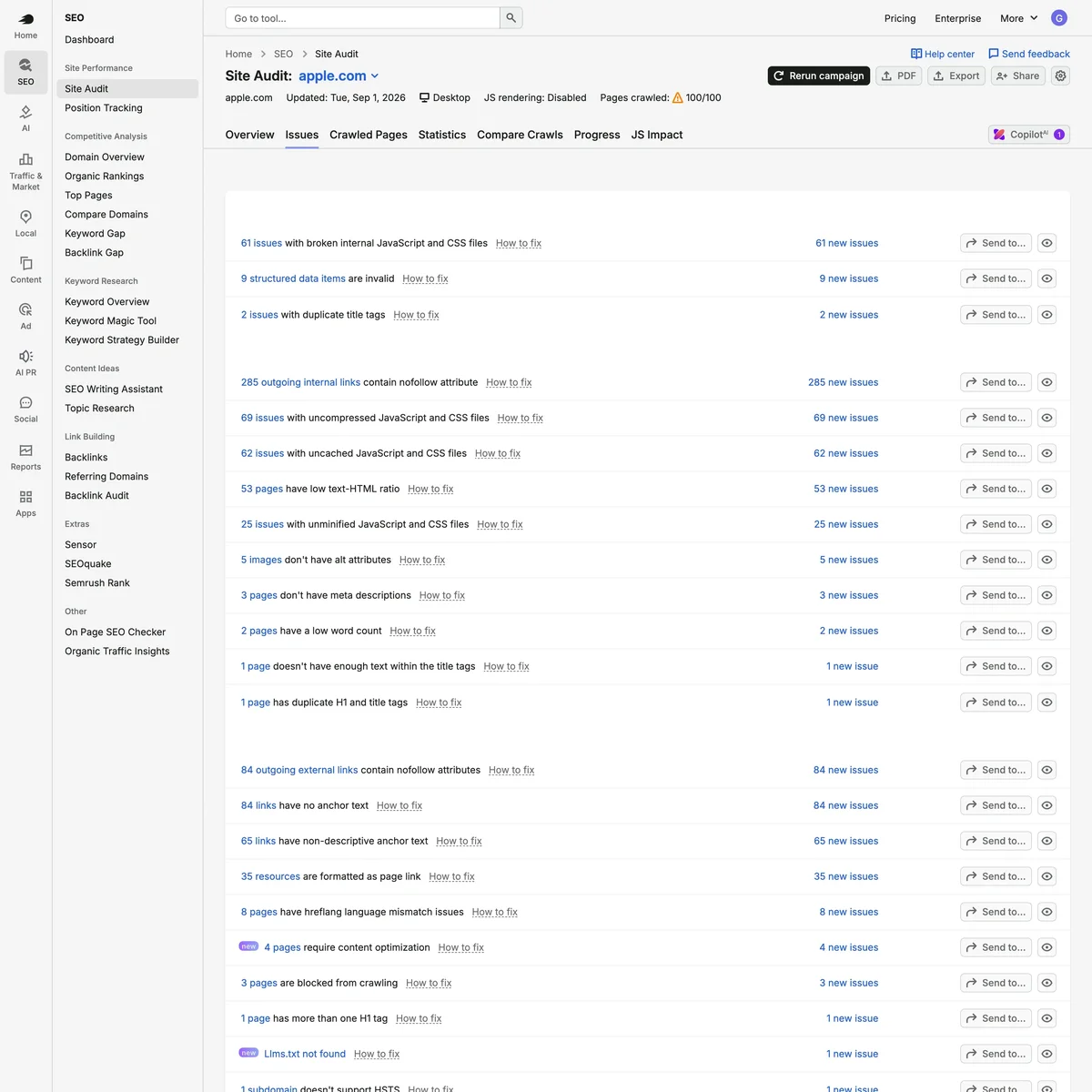Hide the uncompressed JavaScript and CSS issue
This screenshot has width=1092, height=1092.
coord(1047,418)
